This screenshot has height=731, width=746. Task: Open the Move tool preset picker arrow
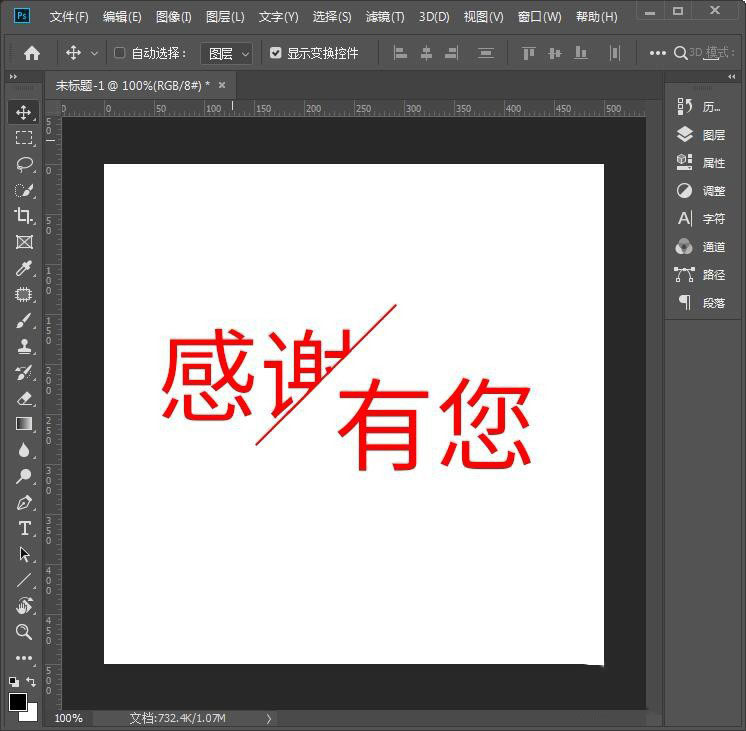tap(94, 53)
